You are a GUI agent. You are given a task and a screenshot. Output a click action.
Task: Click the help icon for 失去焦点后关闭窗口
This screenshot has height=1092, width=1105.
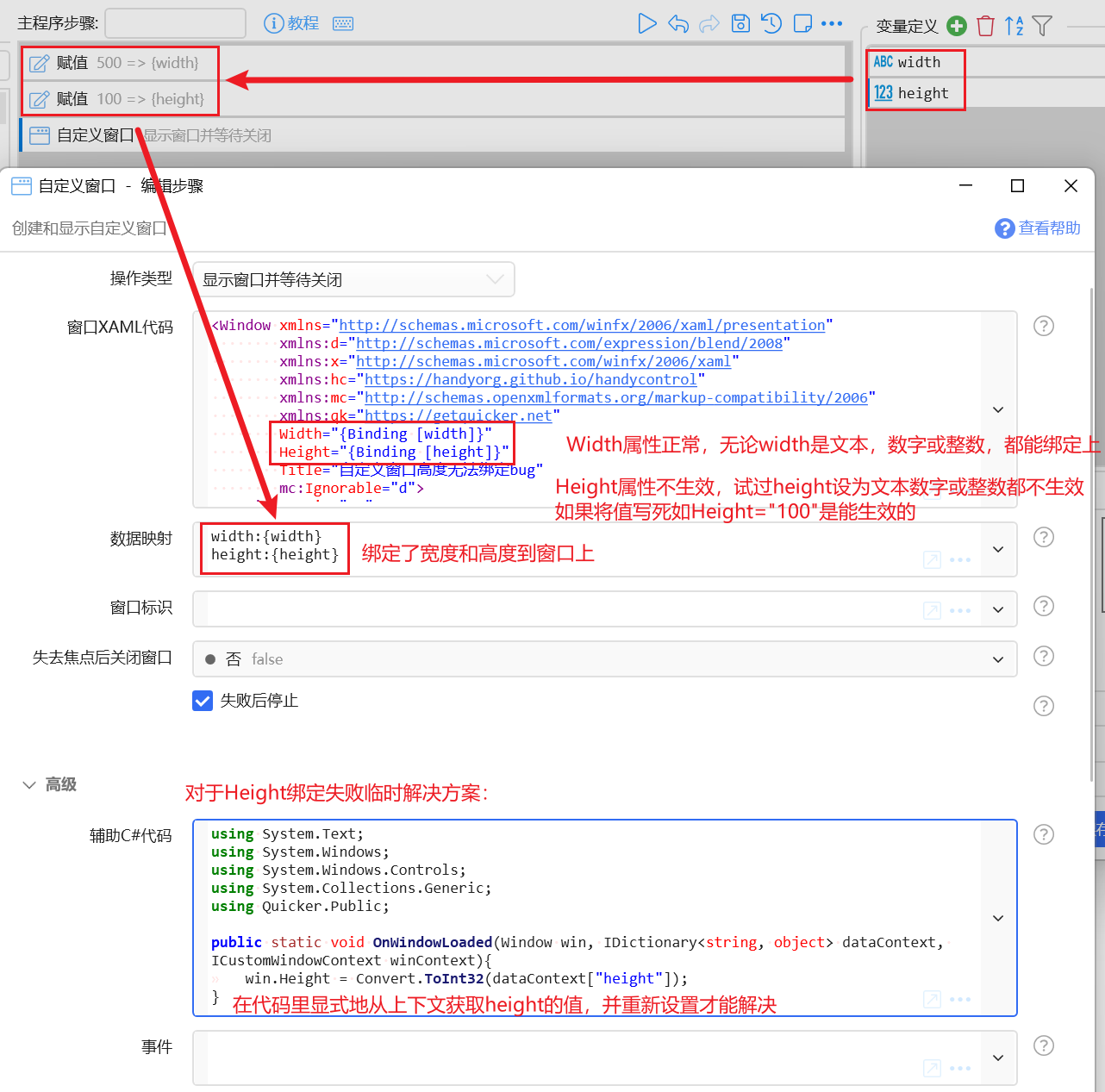1044,656
